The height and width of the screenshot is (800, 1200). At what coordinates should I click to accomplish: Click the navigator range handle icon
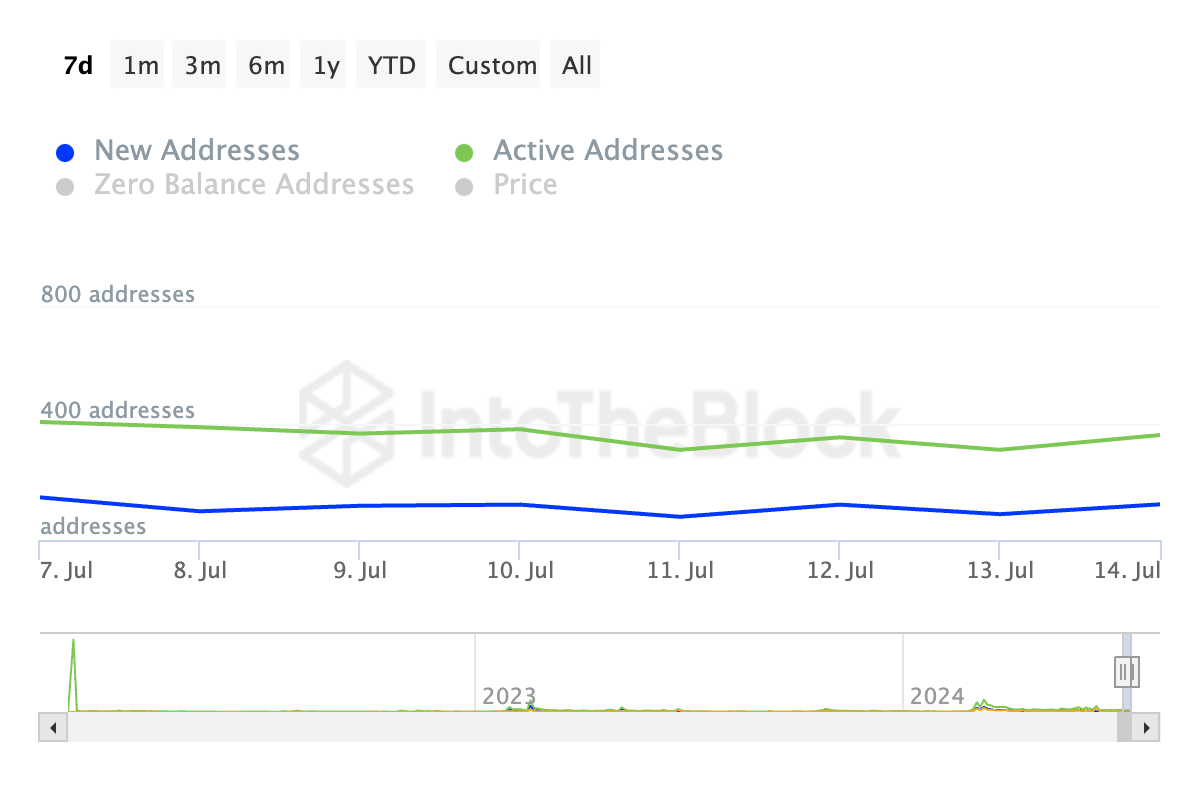[x=1127, y=671]
